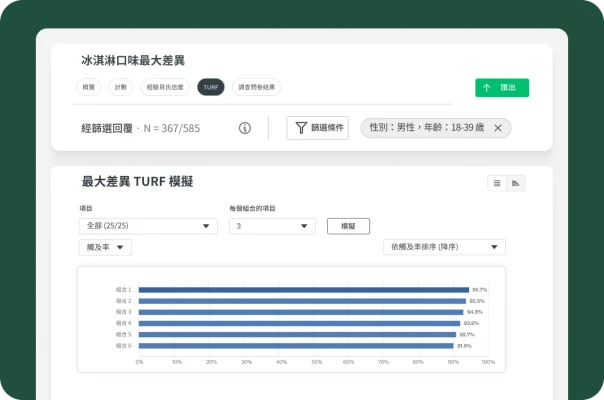This screenshot has height=400, width=604.
Task: Click the 組合 1 axis label
Action: tap(124, 290)
